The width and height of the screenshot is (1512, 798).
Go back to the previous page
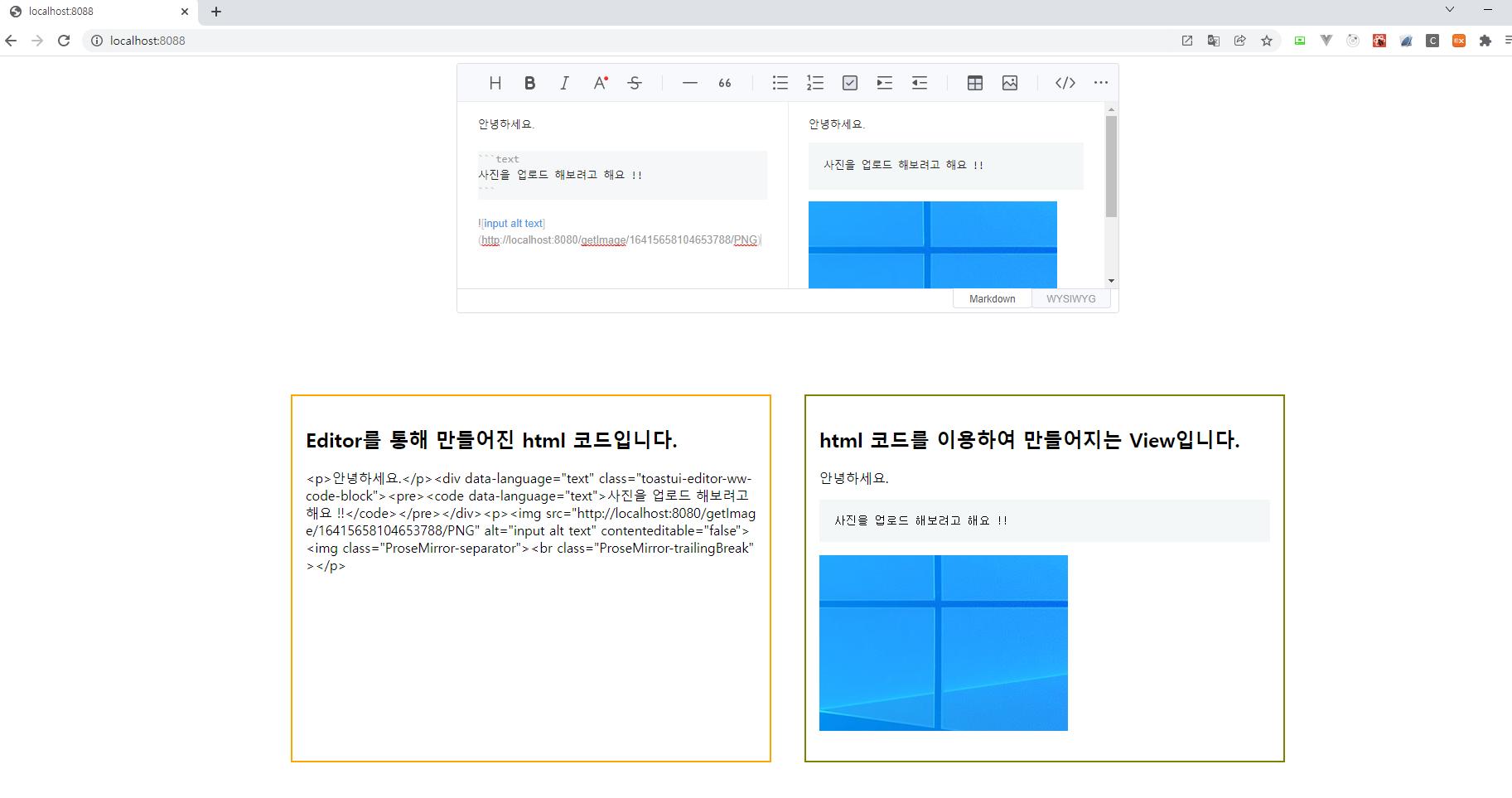pyautogui.click(x=11, y=41)
